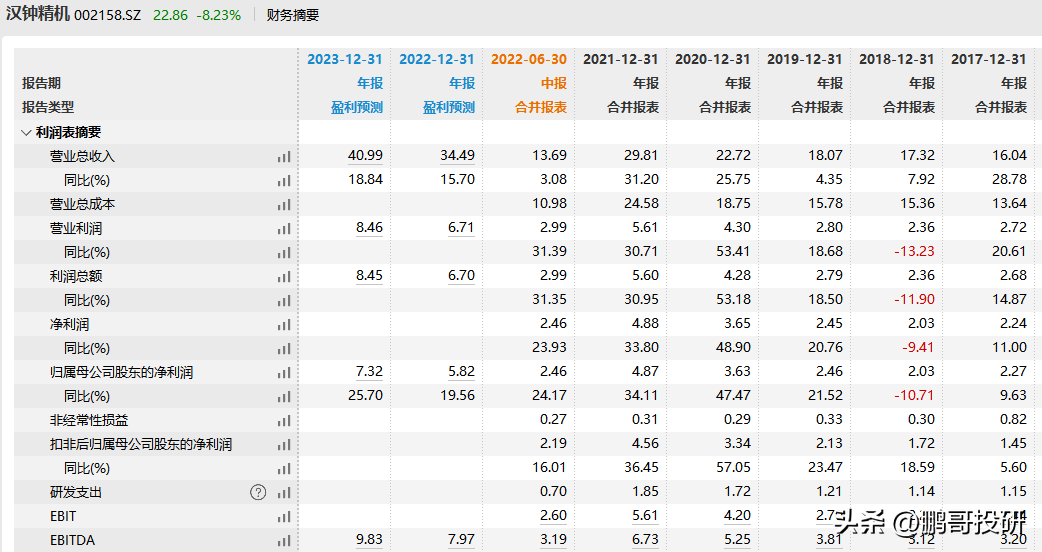1042x552 pixels.
Task: Open chart icon for 归属母公司股东的净利润 row
Action: (x=284, y=373)
